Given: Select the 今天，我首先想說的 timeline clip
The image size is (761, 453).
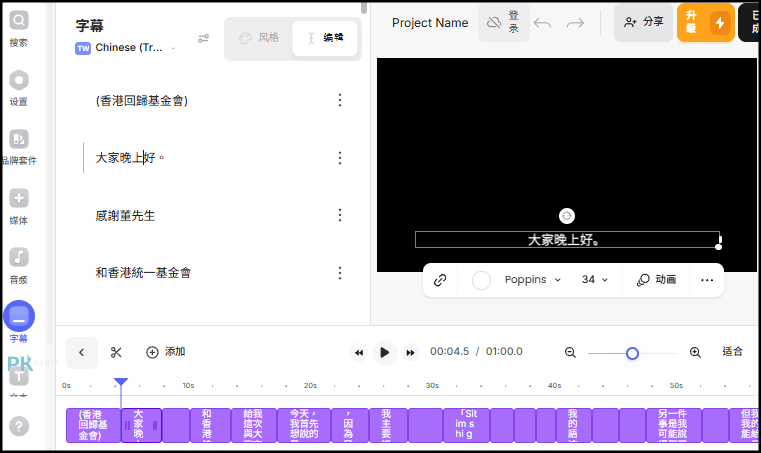Looking at the screenshot, I should pos(304,425).
